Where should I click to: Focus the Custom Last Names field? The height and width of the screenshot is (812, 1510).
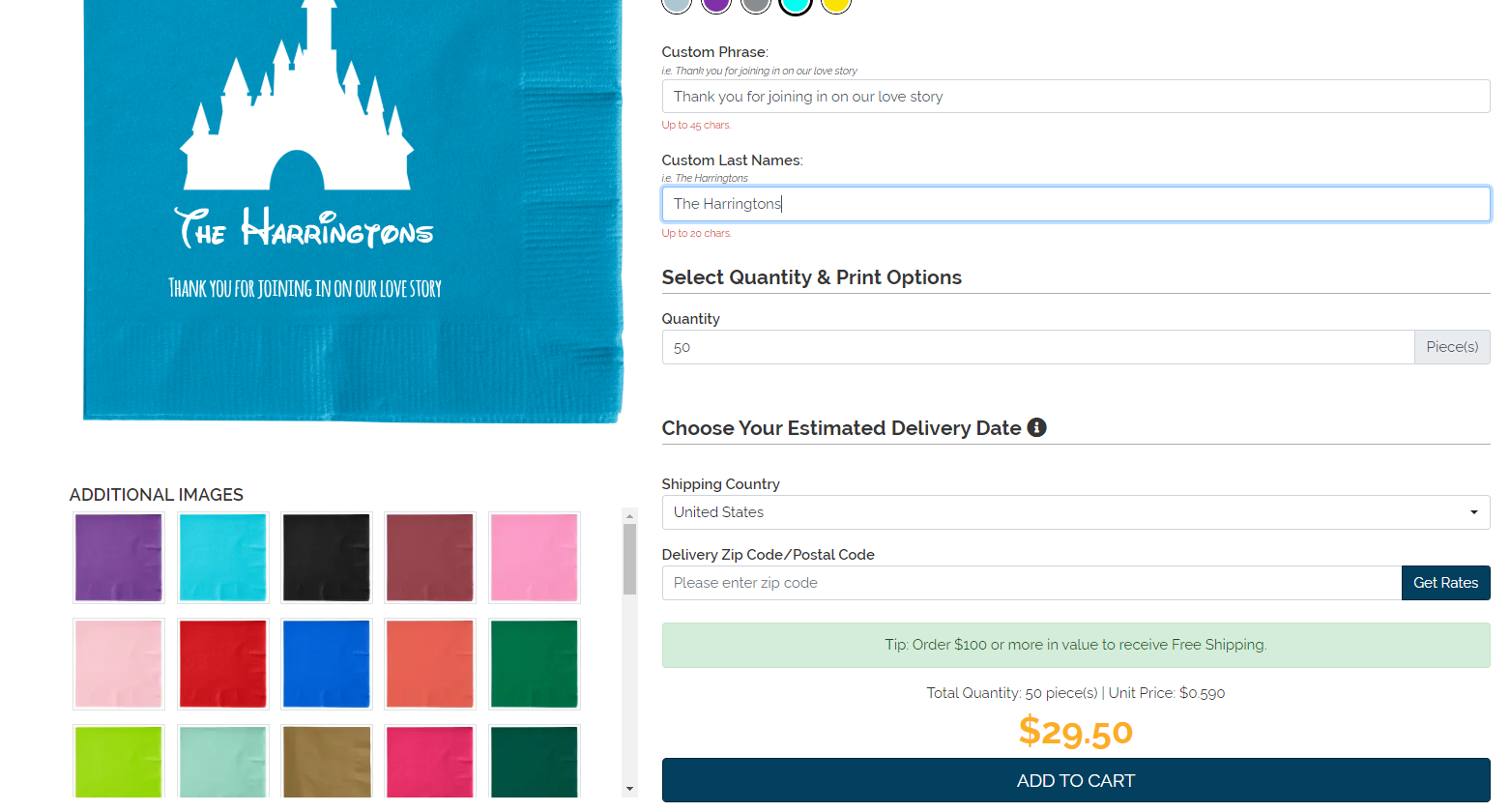pyautogui.click(x=1075, y=204)
